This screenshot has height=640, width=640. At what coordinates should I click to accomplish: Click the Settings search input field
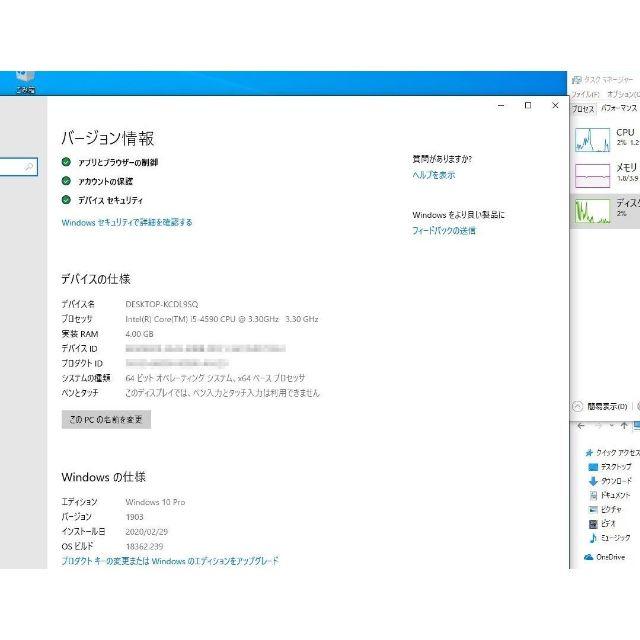(19, 167)
